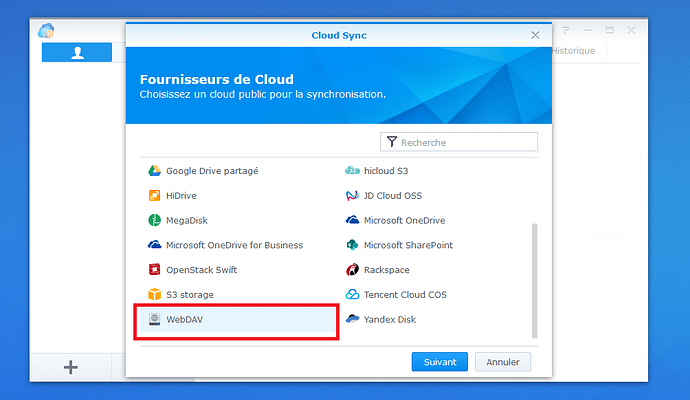This screenshot has height=400, width=690.
Task: Choose the Tencent Cloud COS icon
Action: pos(352,295)
